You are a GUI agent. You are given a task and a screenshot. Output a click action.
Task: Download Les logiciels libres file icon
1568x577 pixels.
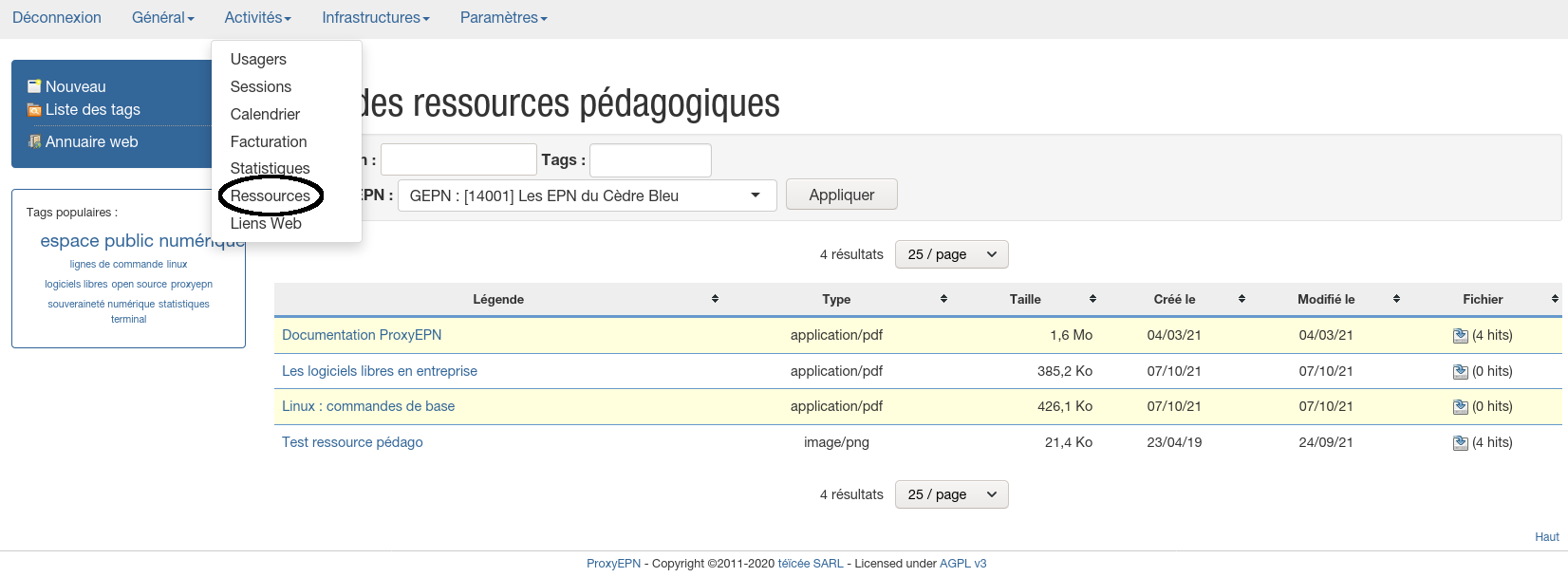tap(1460, 372)
